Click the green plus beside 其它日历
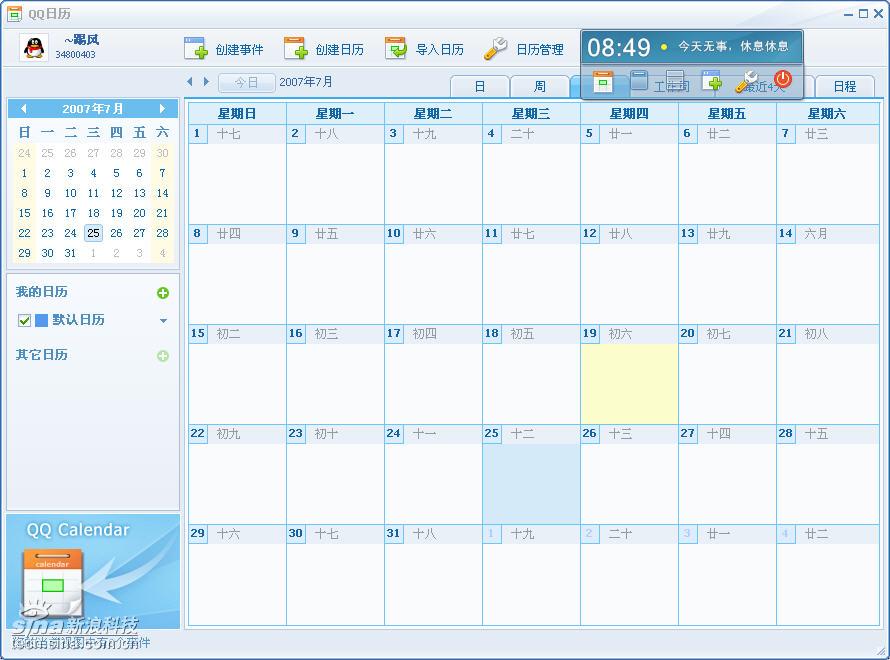 163,356
